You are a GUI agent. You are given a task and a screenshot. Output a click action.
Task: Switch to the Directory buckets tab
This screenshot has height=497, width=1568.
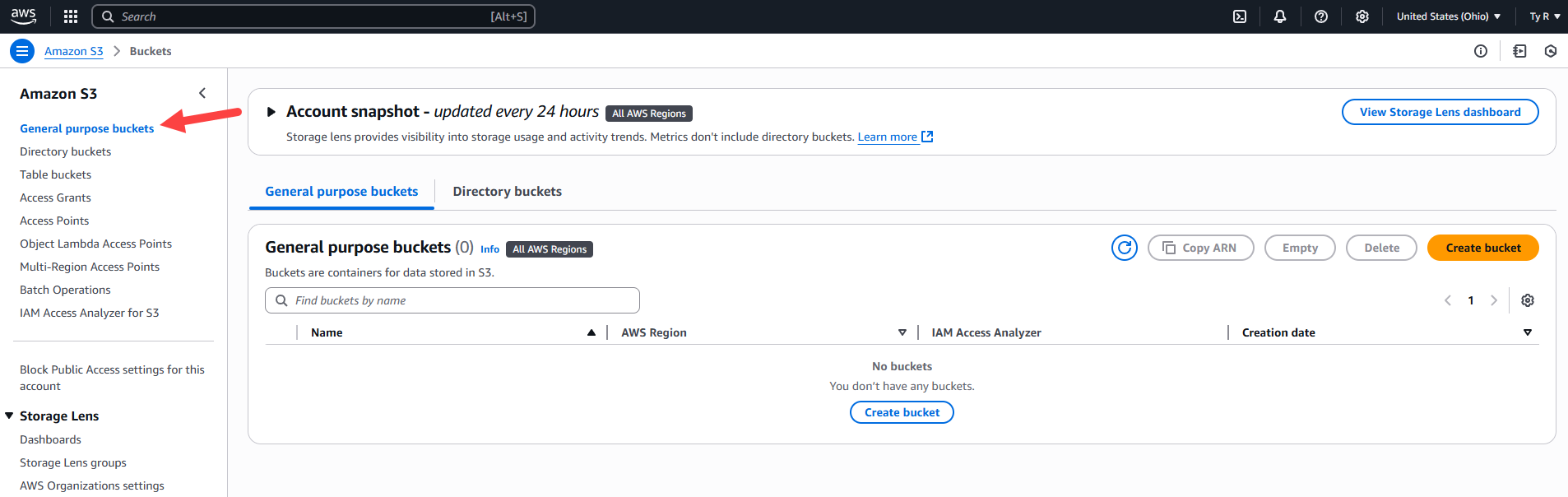(508, 192)
